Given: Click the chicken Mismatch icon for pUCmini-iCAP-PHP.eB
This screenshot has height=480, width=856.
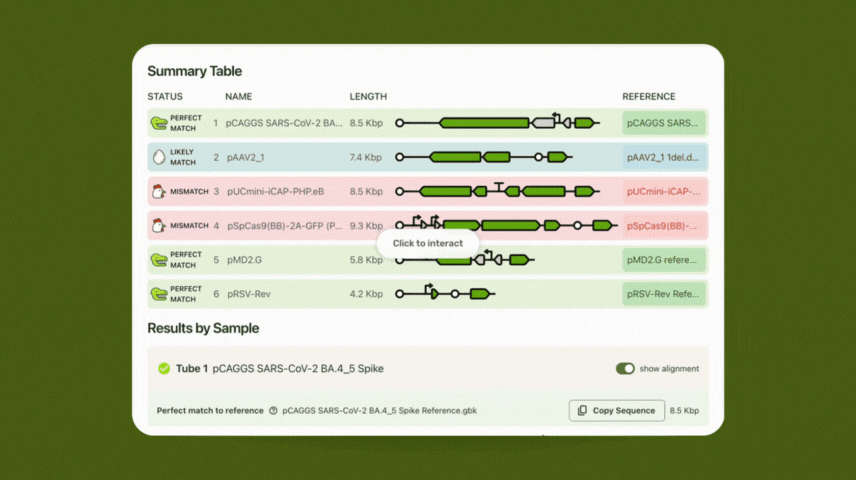Looking at the screenshot, I should [157, 191].
